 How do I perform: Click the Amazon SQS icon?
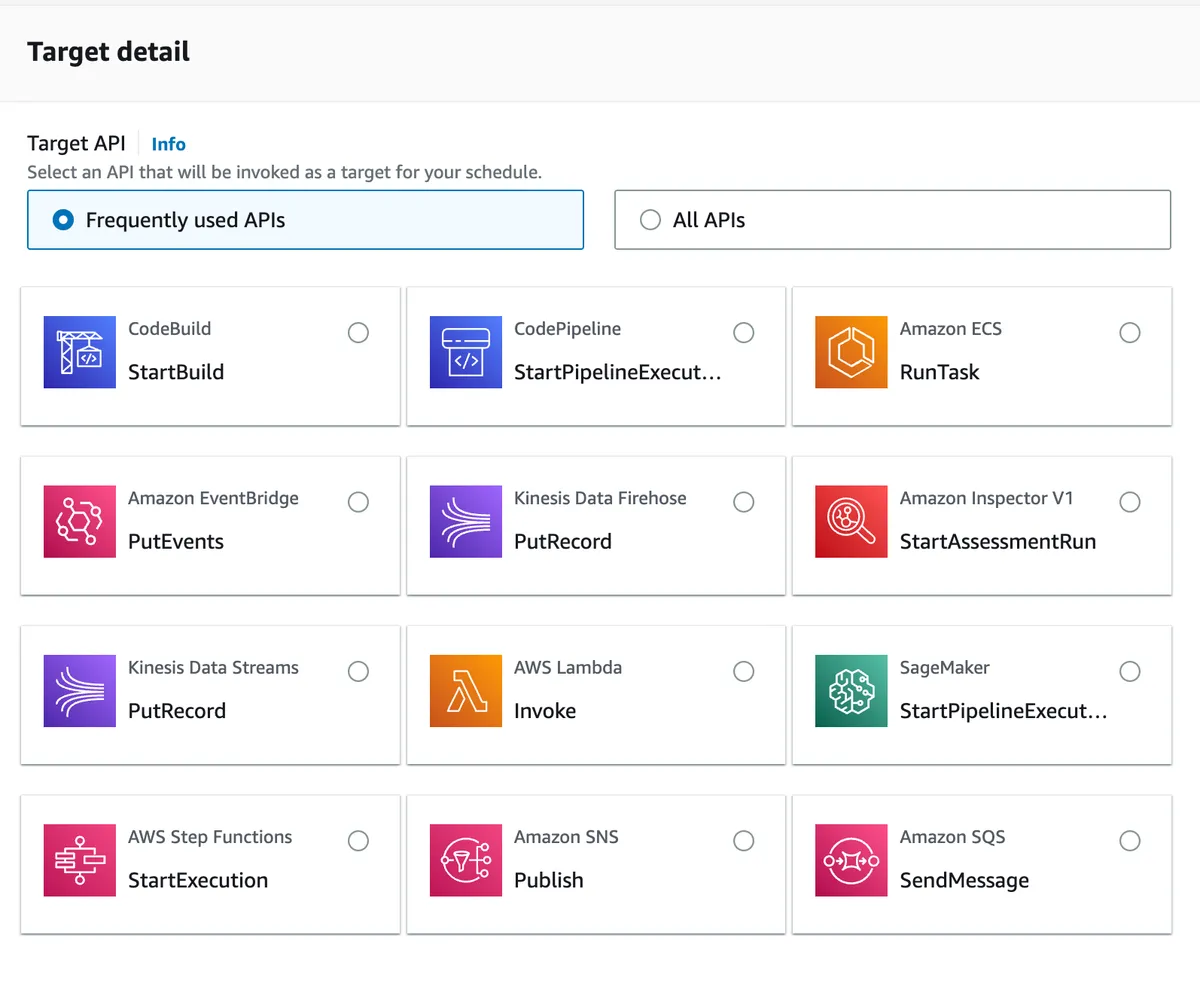851,860
